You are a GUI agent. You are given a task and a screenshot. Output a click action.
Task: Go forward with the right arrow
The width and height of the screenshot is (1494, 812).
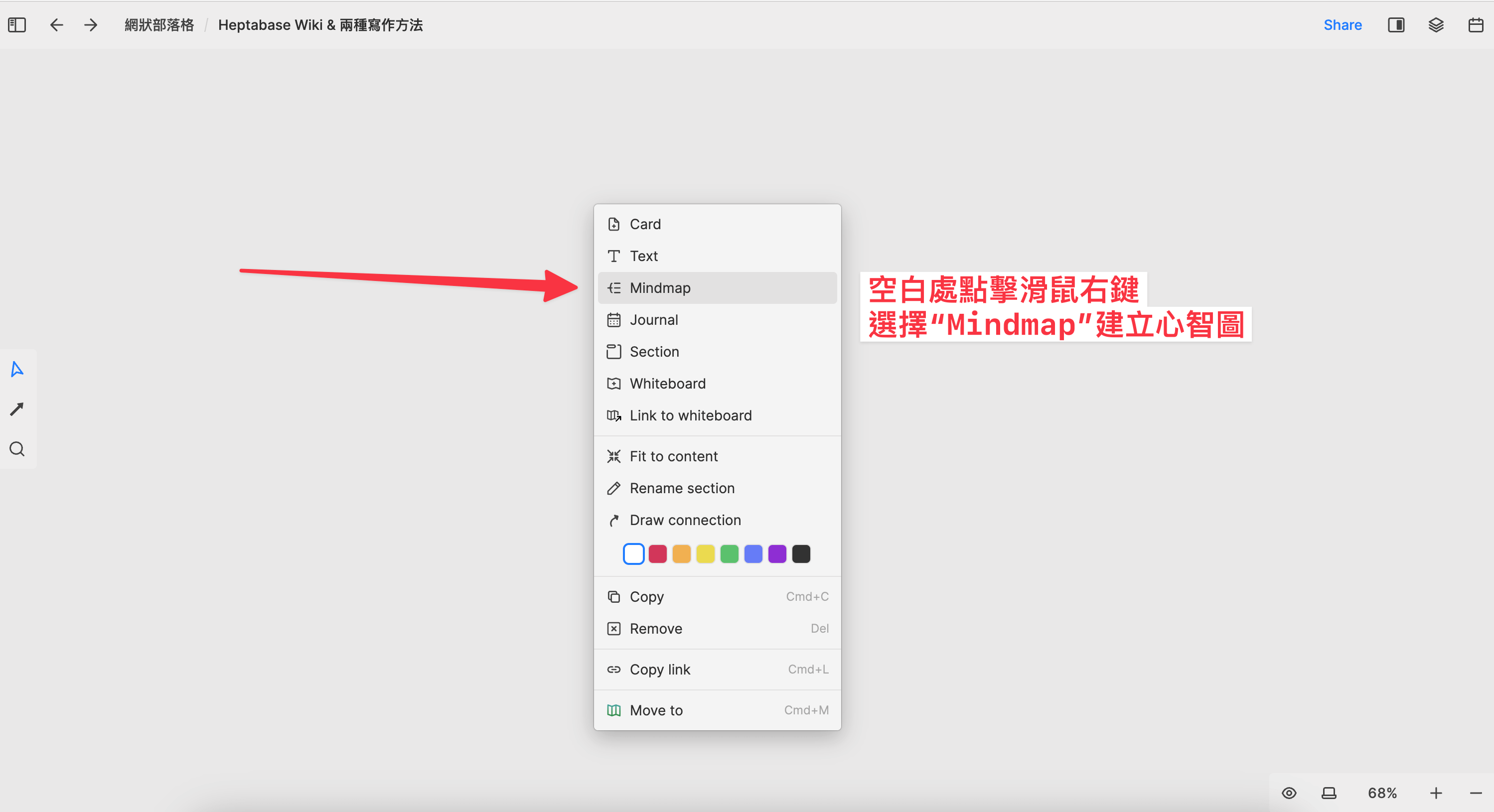[x=91, y=25]
